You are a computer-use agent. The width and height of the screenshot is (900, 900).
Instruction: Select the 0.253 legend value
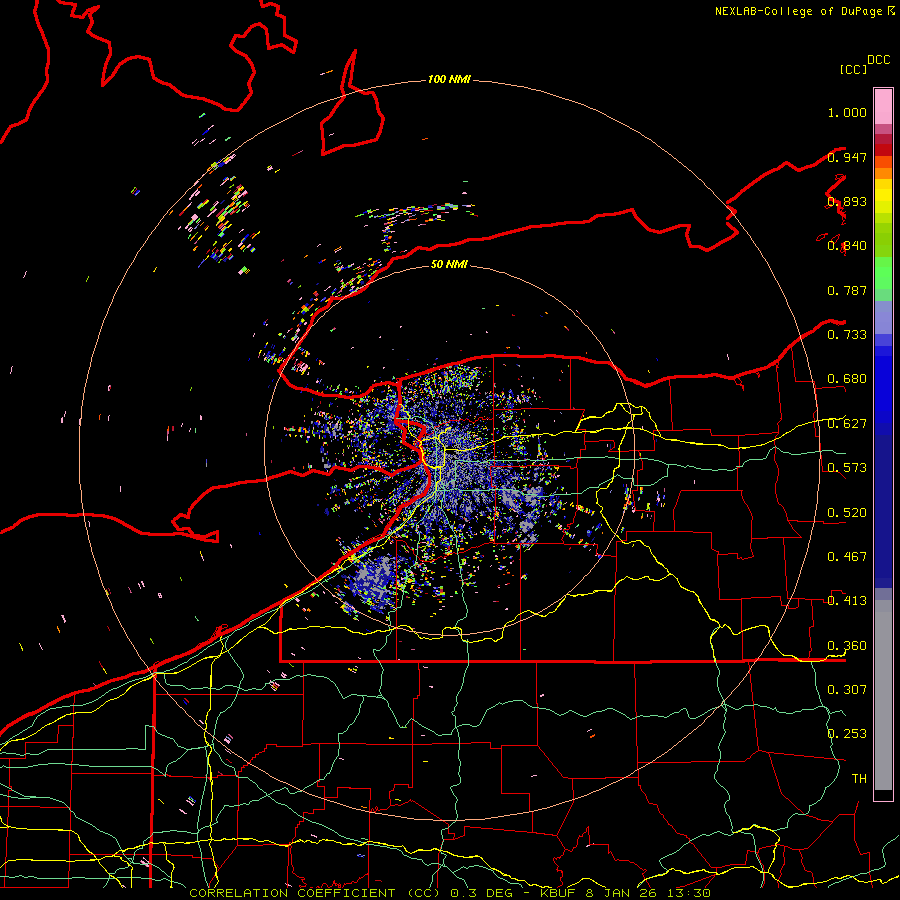pos(847,734)
